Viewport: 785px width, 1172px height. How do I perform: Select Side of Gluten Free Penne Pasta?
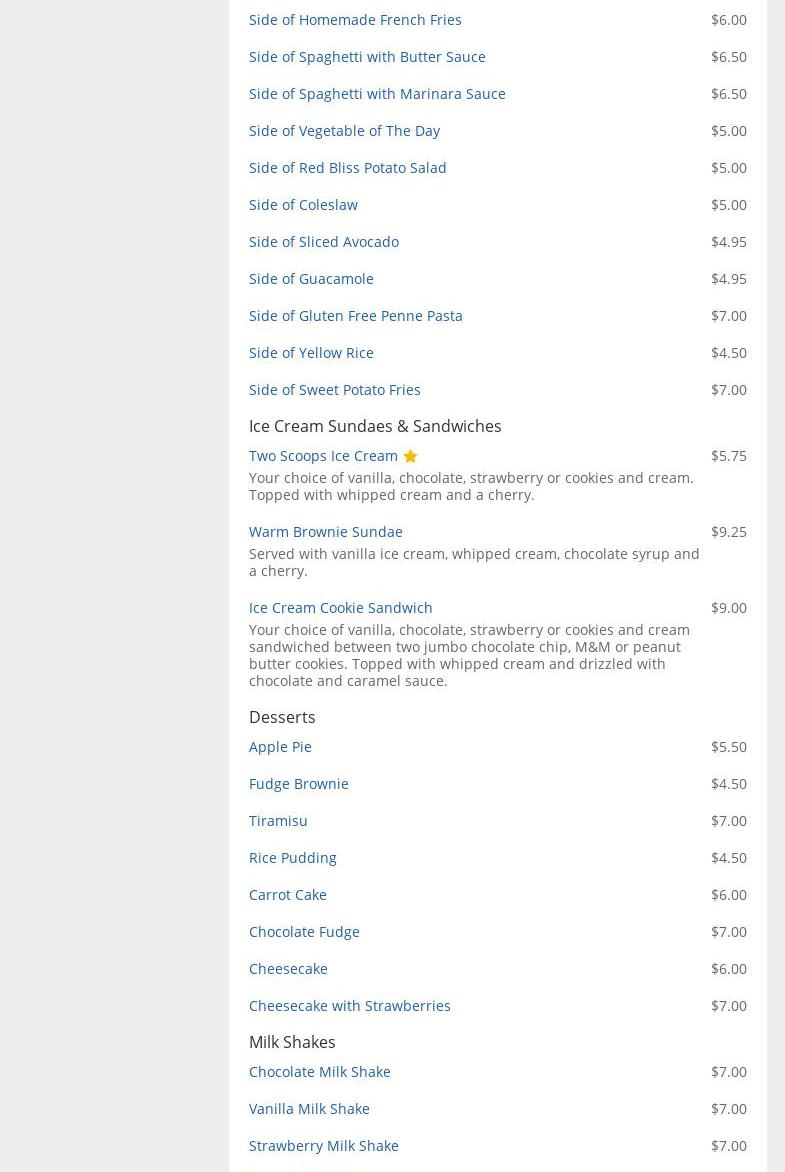355,316
